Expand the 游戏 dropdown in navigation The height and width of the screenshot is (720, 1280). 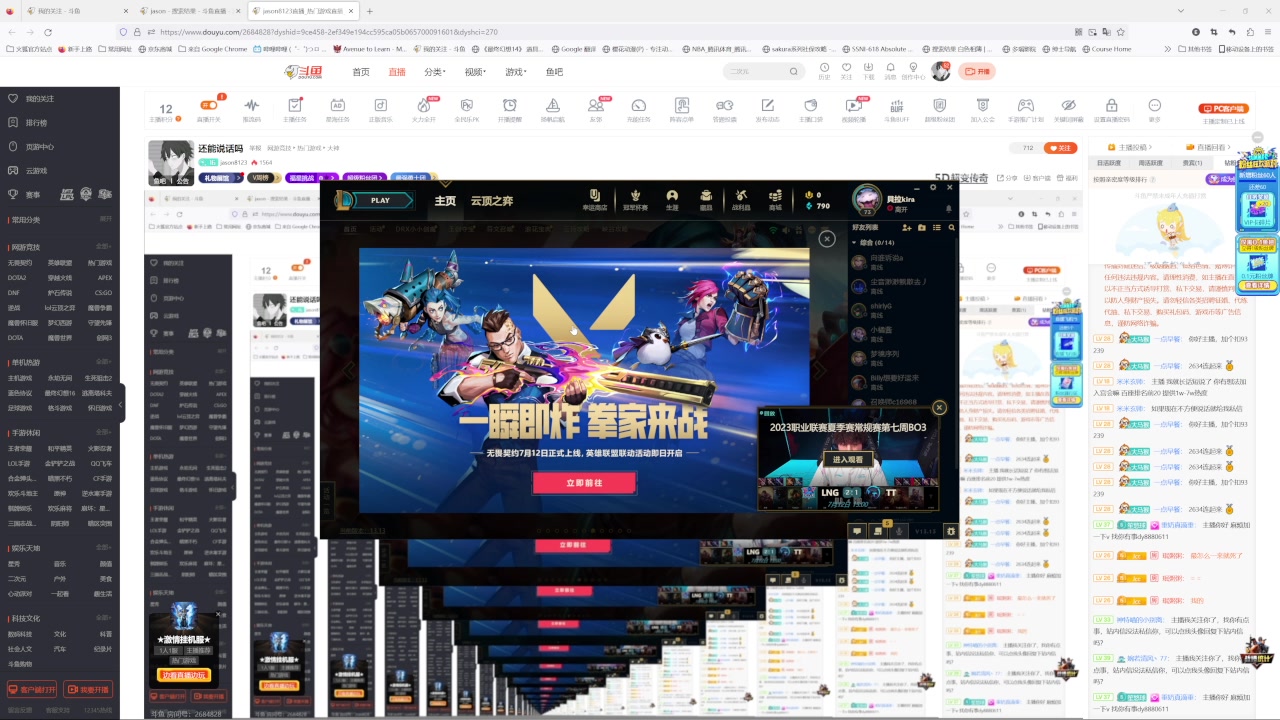[x=516, y=72]
